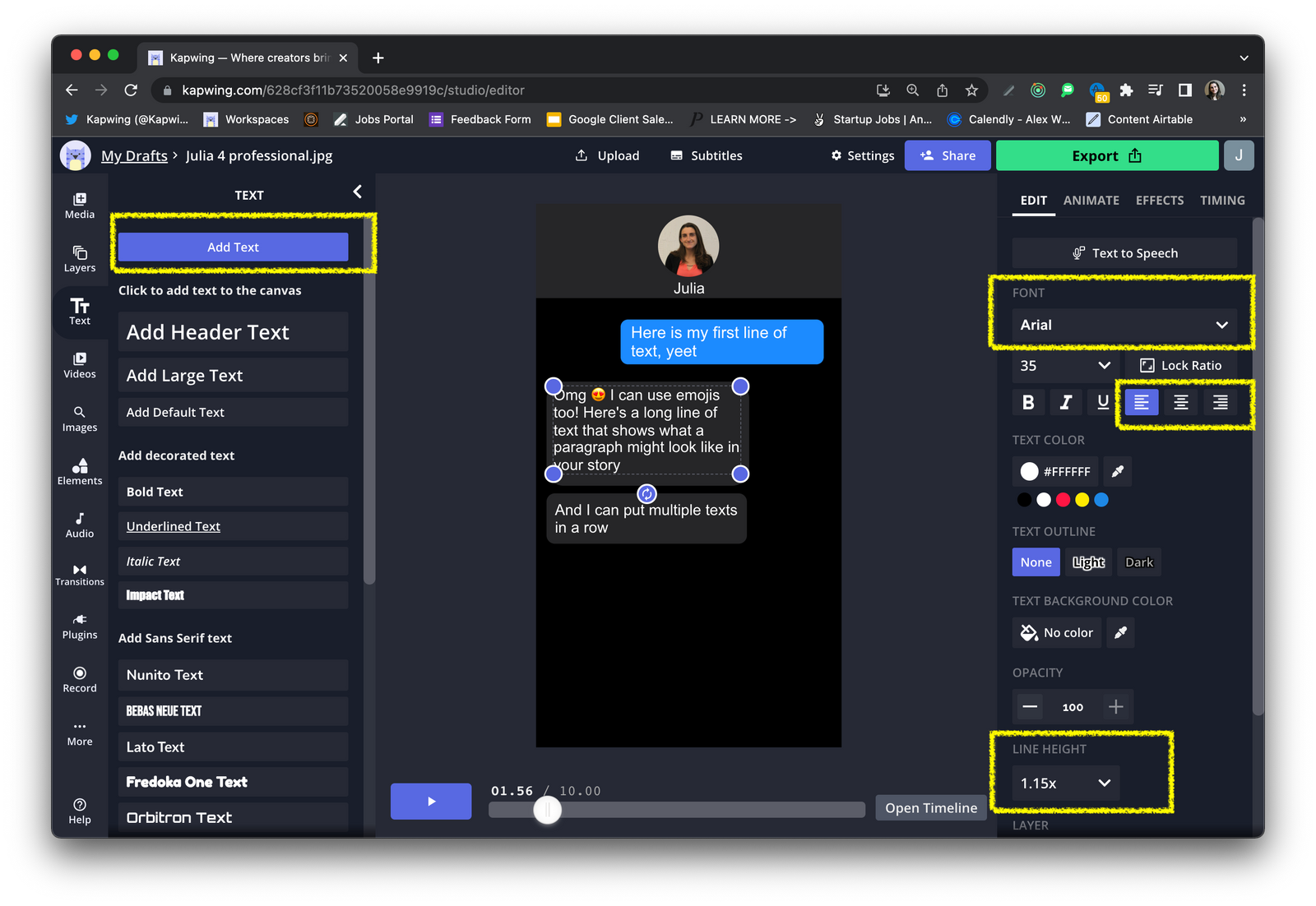Switch to the EFFECTS tab
This screenshot has height=906, width=1316.
tap(1159, 200)
